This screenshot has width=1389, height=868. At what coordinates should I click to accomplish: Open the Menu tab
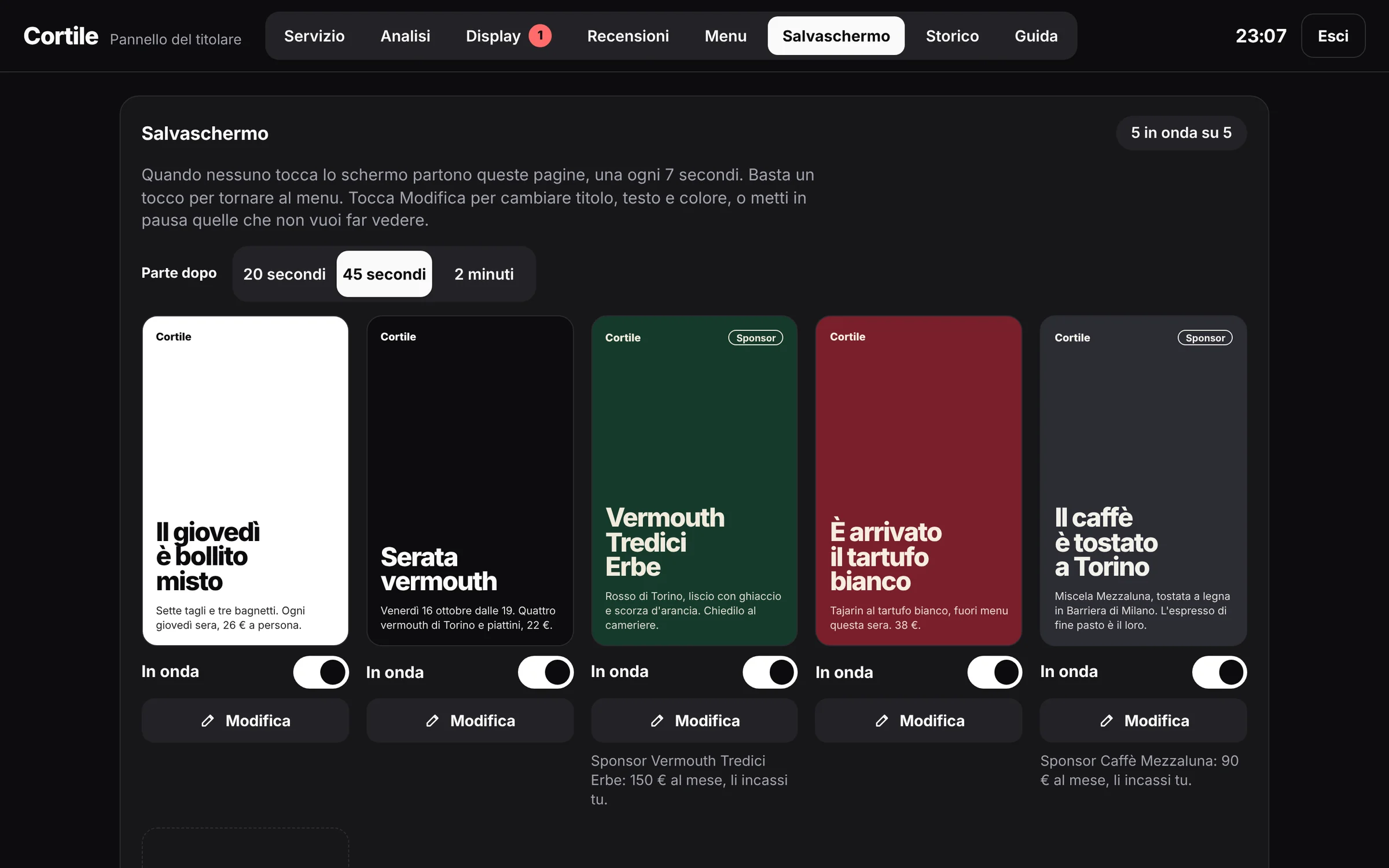pos(725,36)
